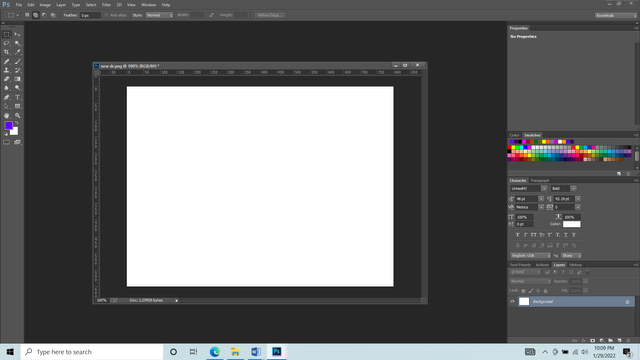Select the Spot Healing Brush tool
This screenshot has height=360, width=640.
coord(7,62)
